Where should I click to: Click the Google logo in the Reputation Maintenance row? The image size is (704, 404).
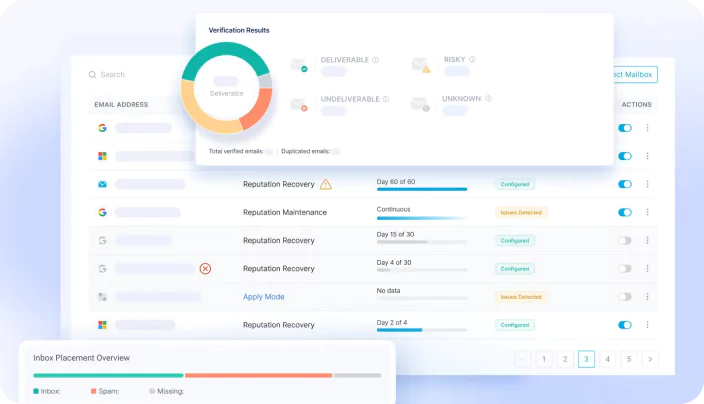pos(102,212)
